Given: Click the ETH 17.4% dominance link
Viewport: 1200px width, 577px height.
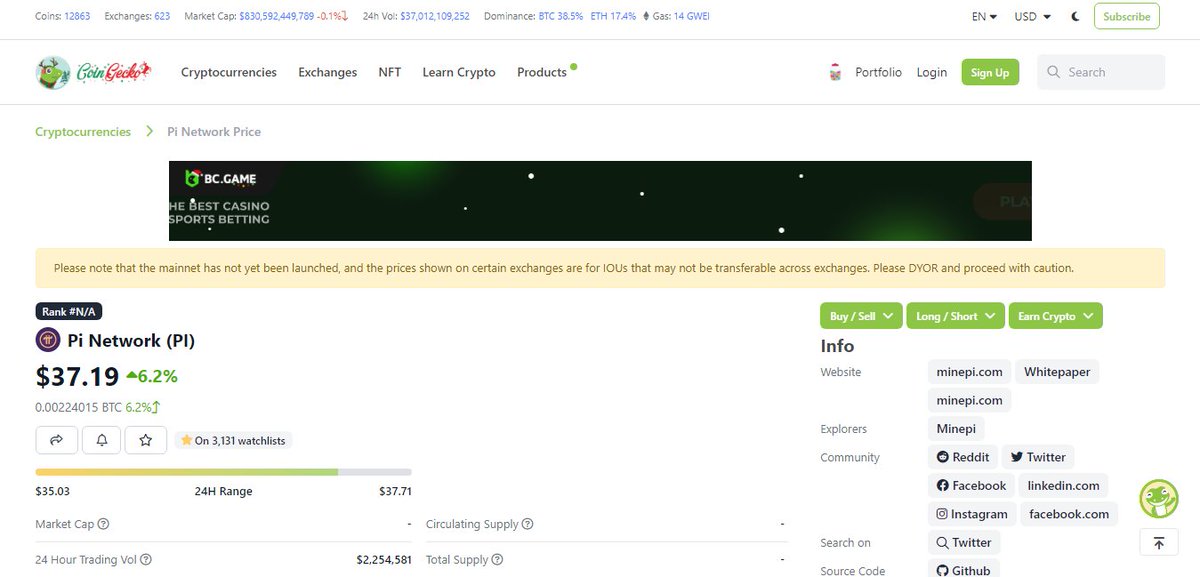Looking at the screenshot, I should point(613,17).
